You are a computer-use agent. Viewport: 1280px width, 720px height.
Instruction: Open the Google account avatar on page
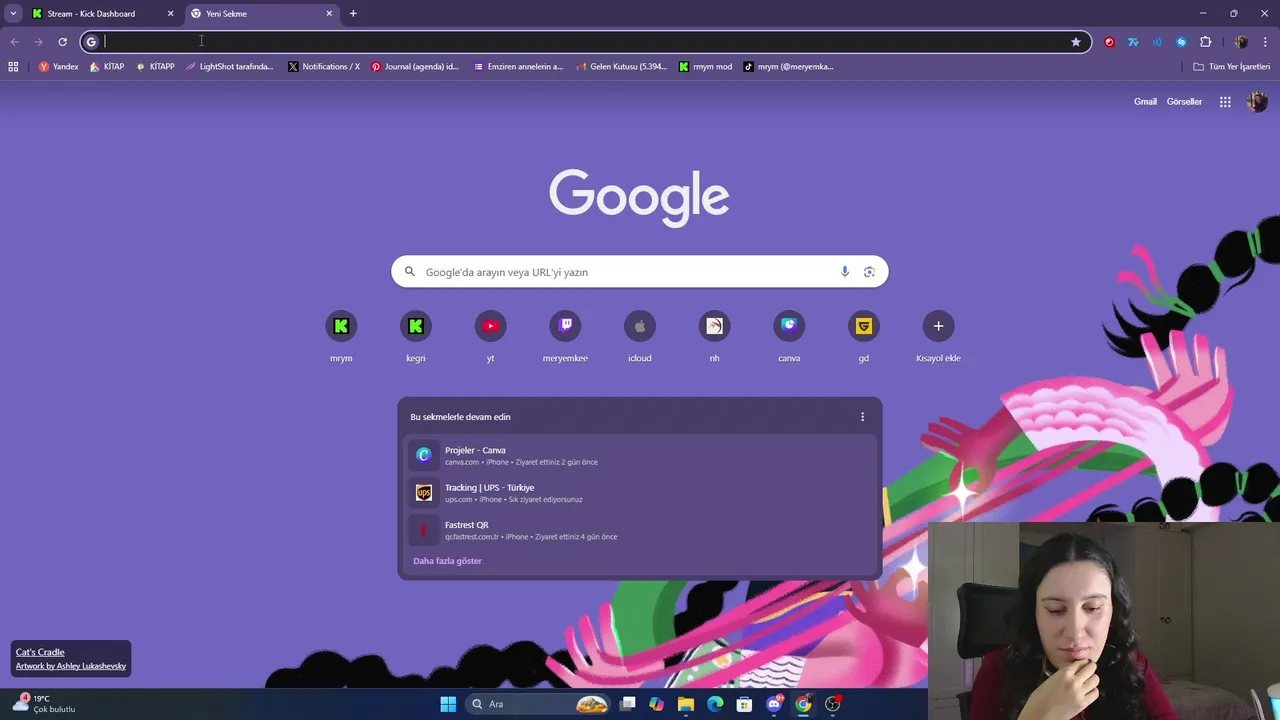[1257, 102]
